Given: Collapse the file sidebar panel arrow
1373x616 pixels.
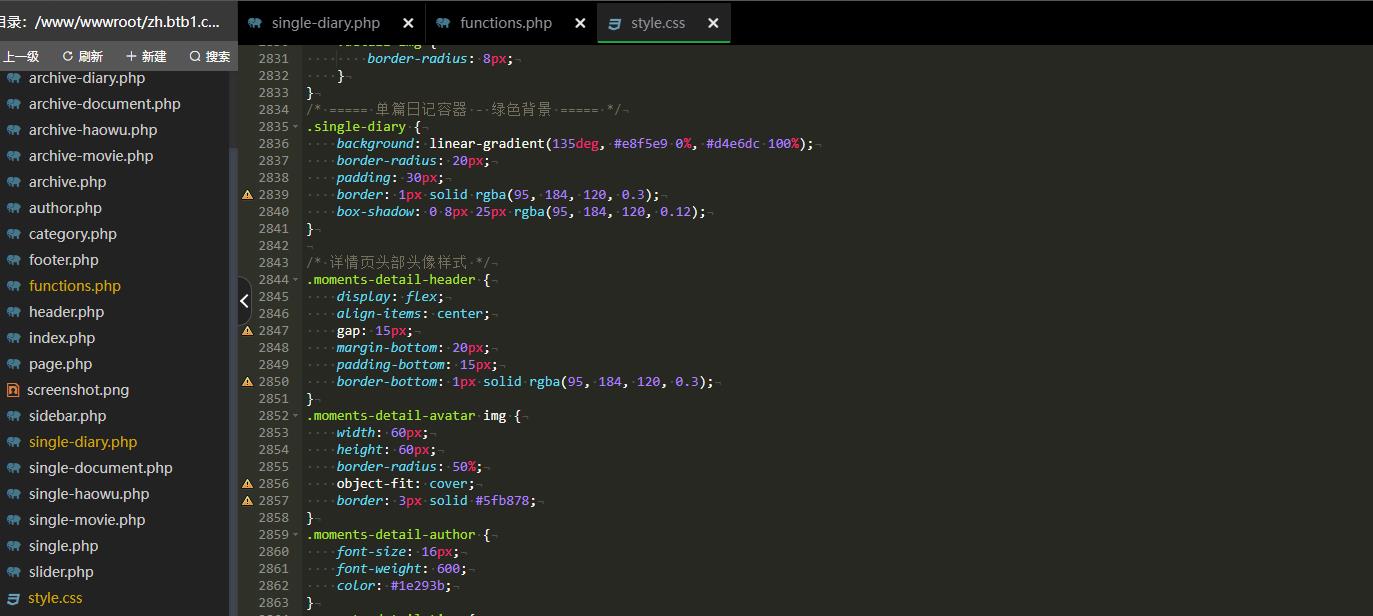Looking at the screenshot, I should 244,300.
